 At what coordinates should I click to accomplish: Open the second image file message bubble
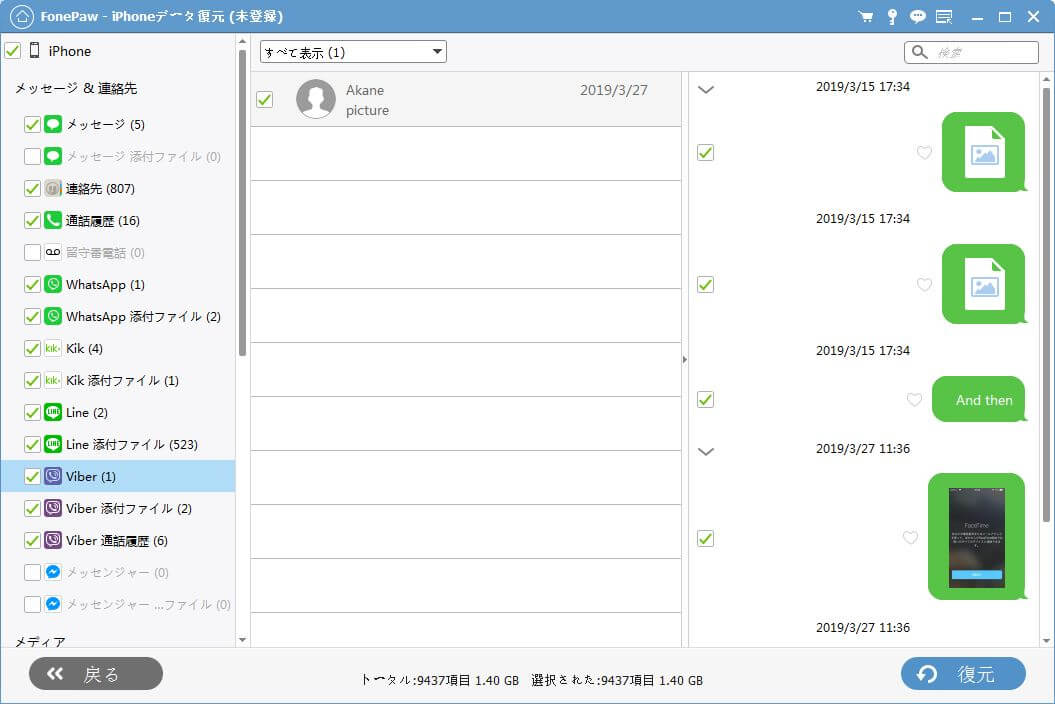(984, 284)
